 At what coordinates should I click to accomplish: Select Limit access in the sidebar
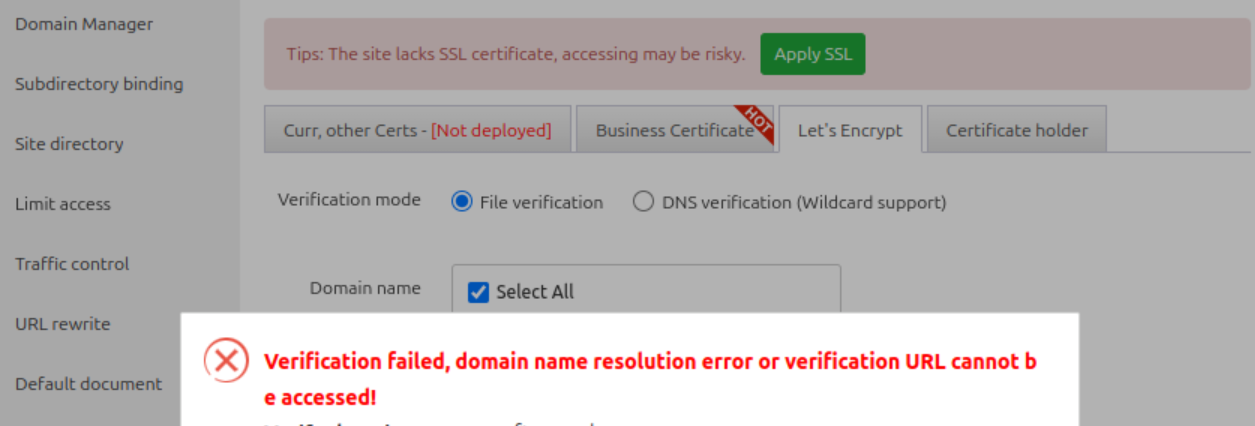63,204
